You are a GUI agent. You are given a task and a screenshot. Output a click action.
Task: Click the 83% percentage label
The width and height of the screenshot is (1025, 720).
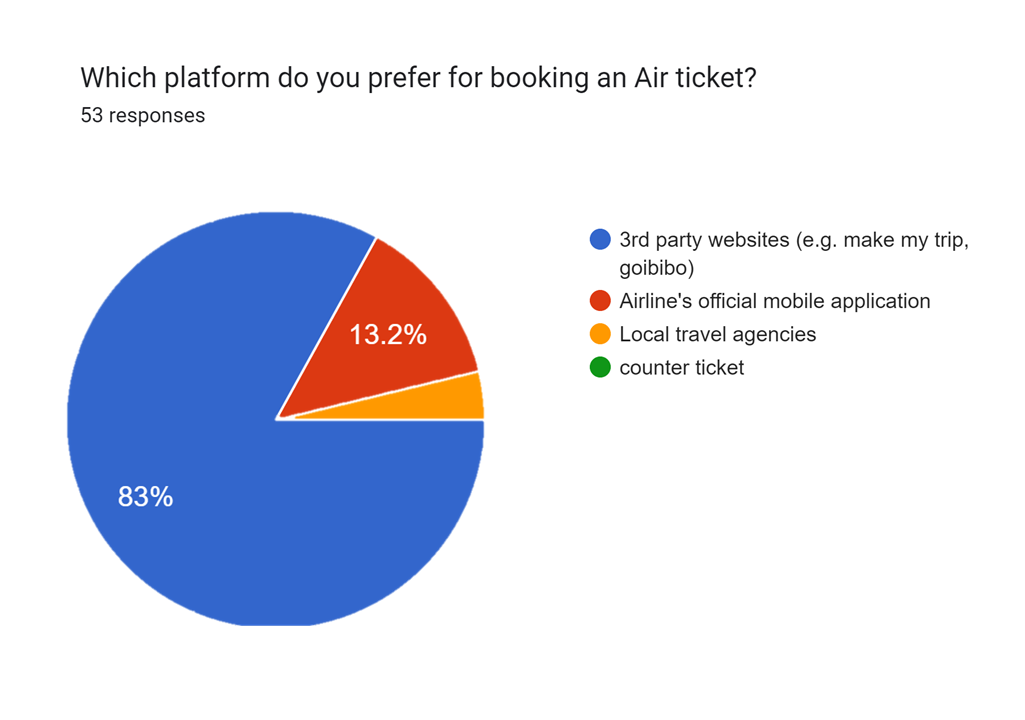145,497
